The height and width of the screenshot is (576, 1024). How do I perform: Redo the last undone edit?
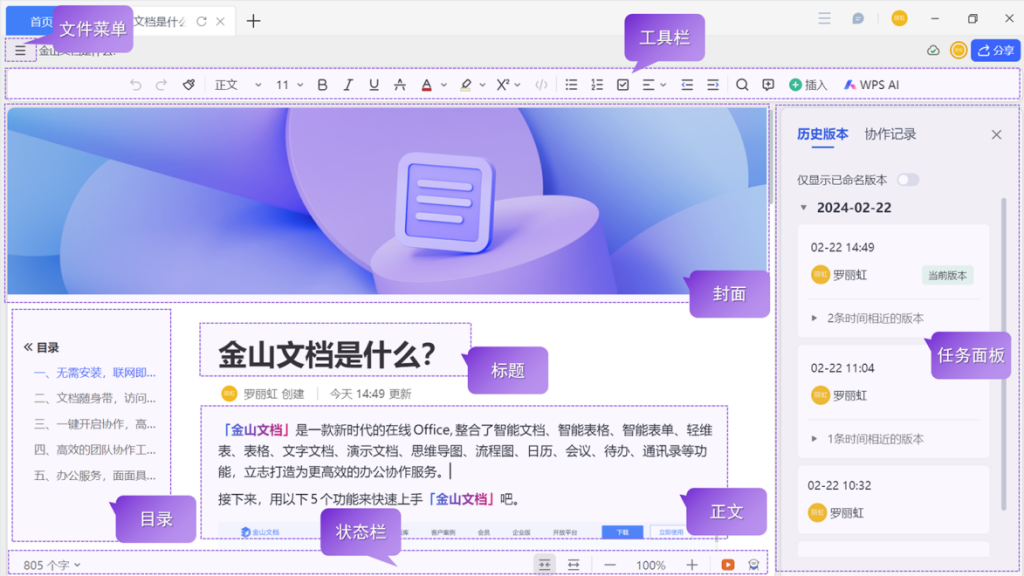tap(161, 85)
